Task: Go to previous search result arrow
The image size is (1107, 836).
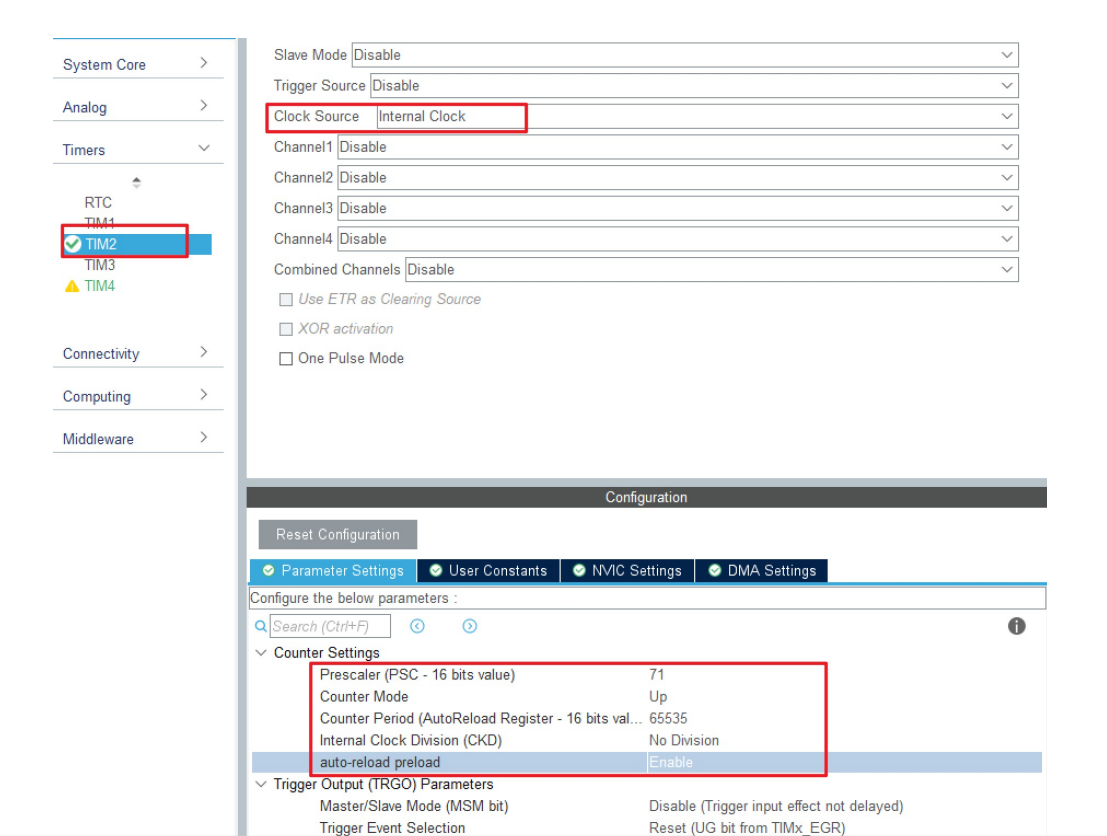Action: click(417, 626)
